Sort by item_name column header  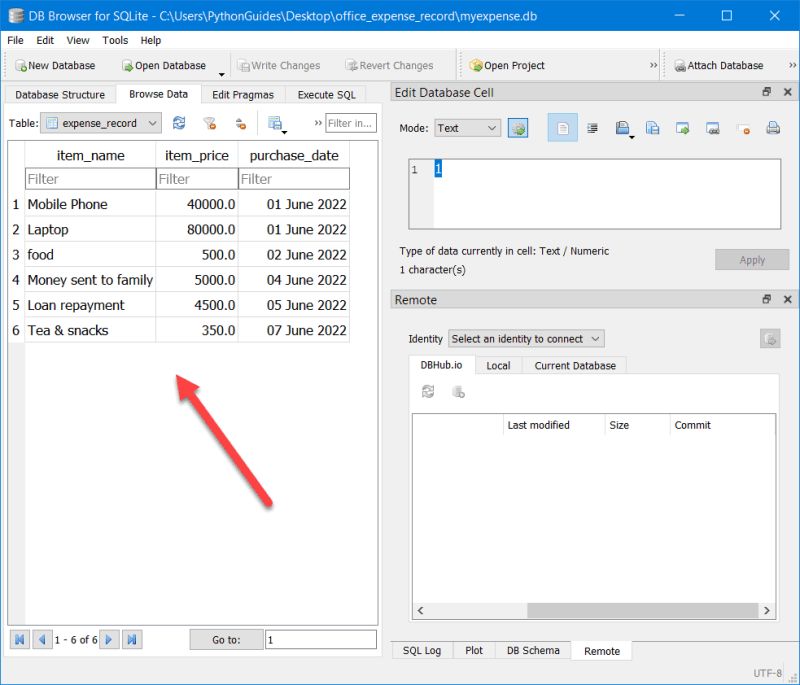(x=90, y=156)
